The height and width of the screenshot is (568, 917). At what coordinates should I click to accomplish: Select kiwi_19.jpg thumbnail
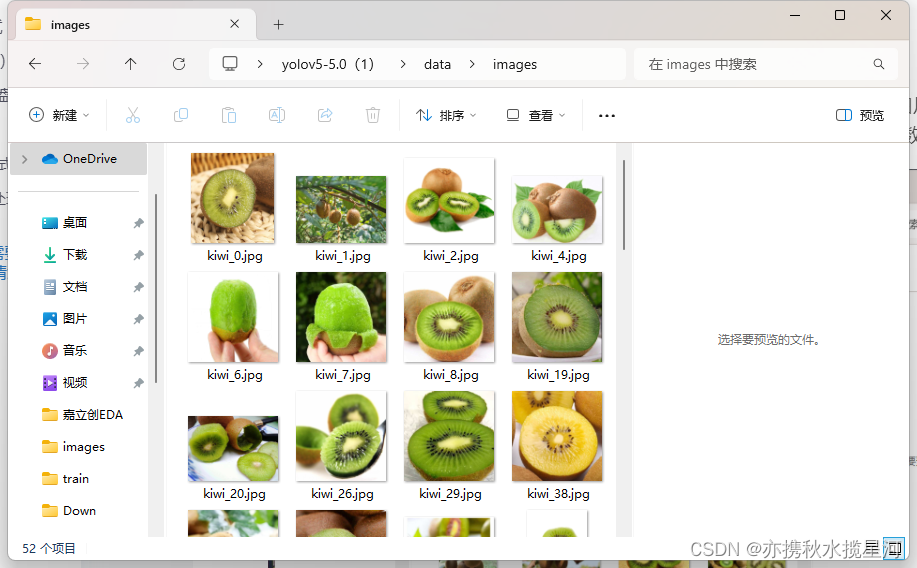click(557, 316)
